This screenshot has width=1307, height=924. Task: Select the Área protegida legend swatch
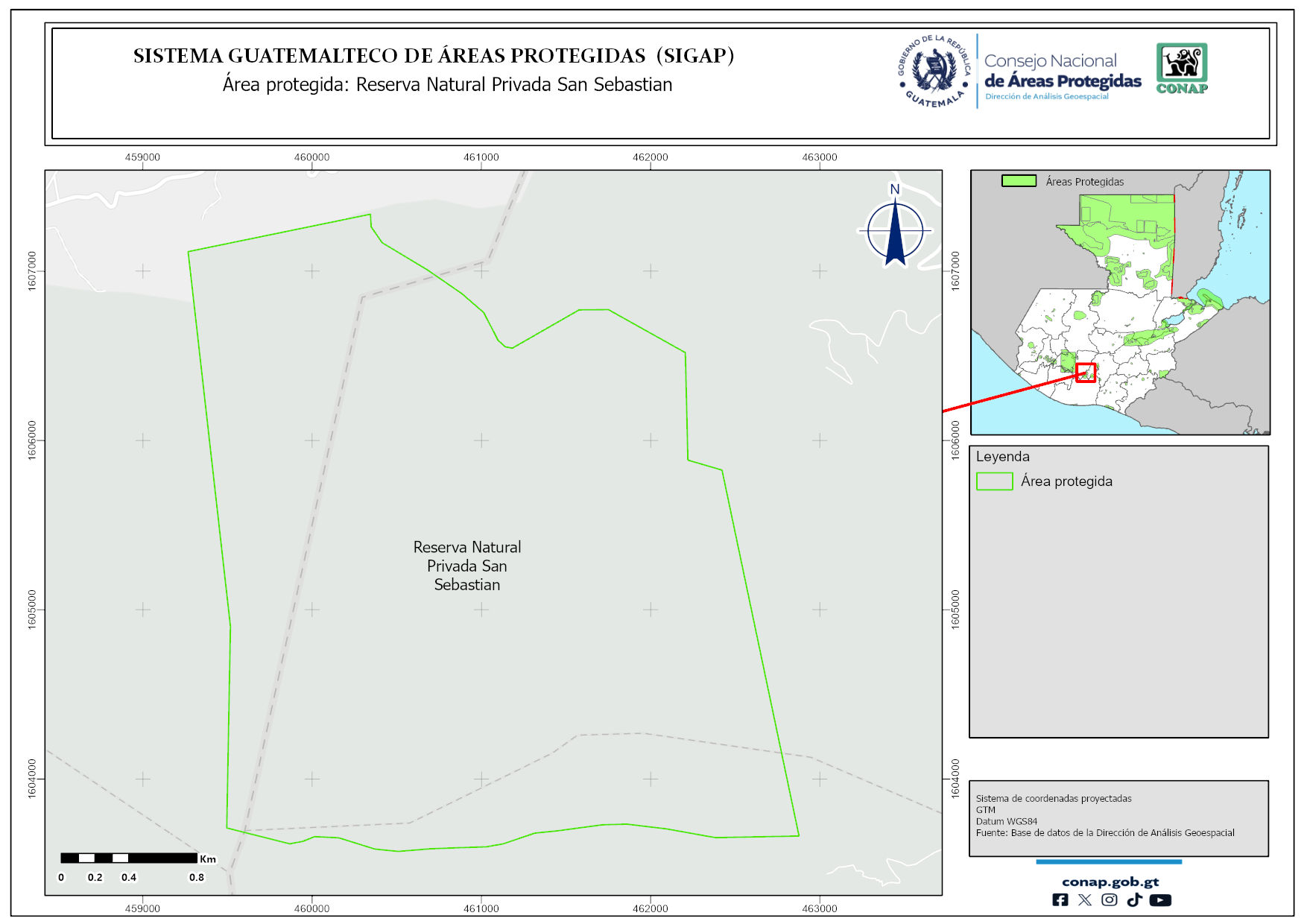pyautogui.click(x=994, y=481)
